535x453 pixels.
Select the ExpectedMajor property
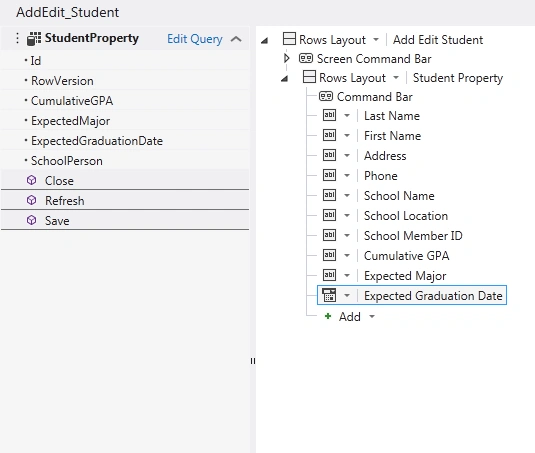pos(70,121)
